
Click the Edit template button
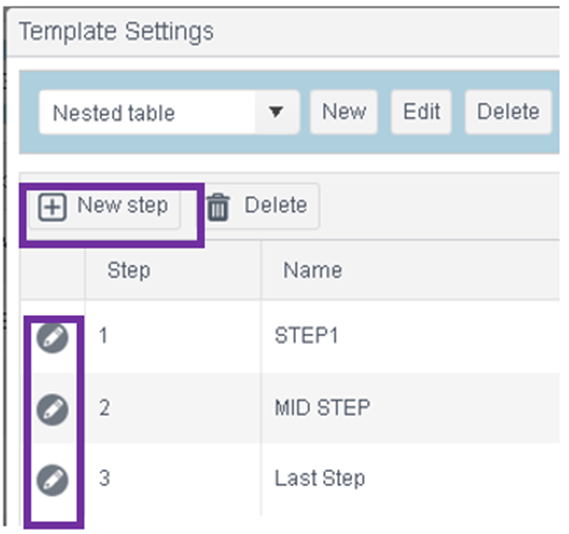tap(421, 112)
